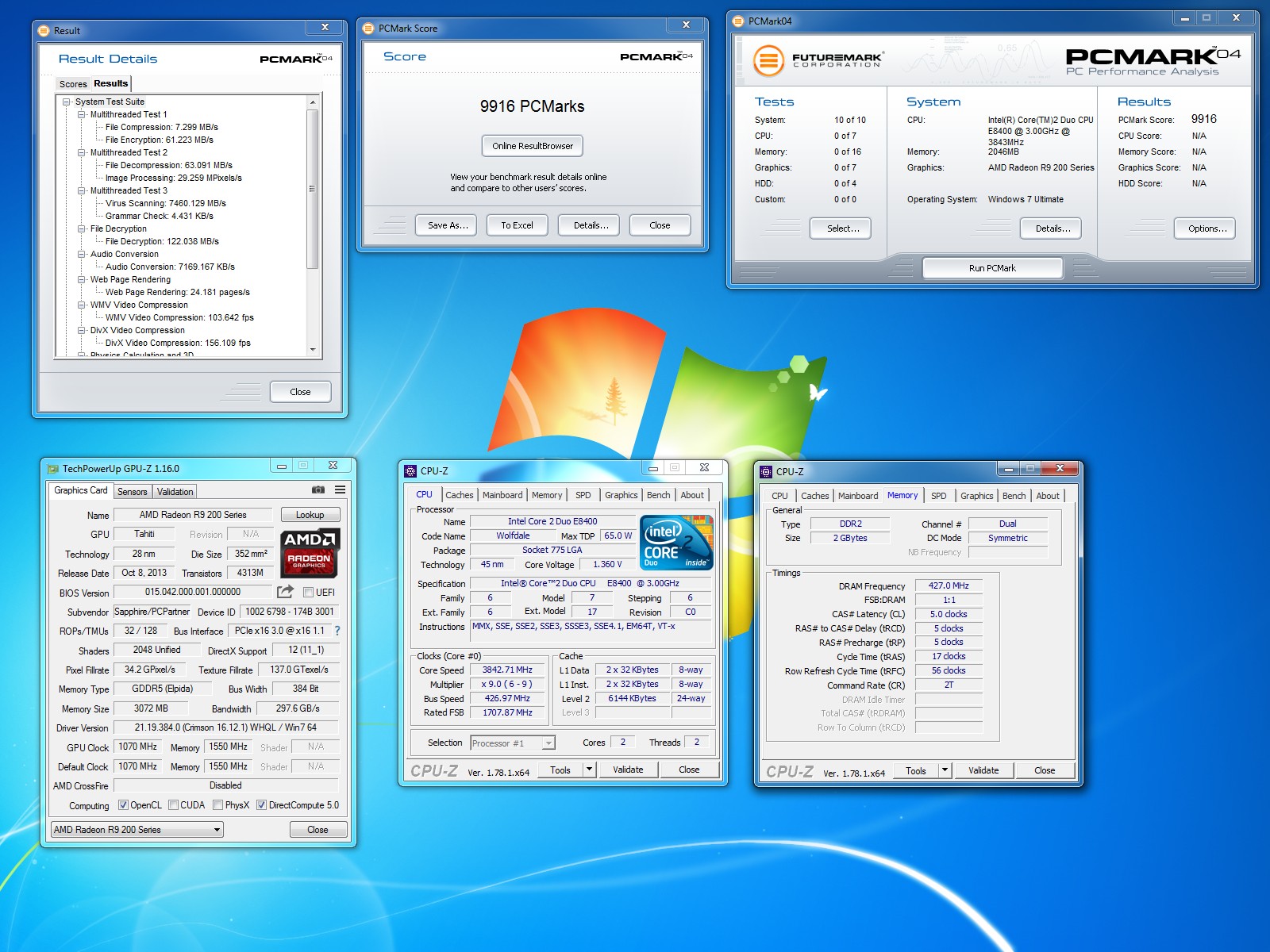Click the To Excel button

point(517,225)
